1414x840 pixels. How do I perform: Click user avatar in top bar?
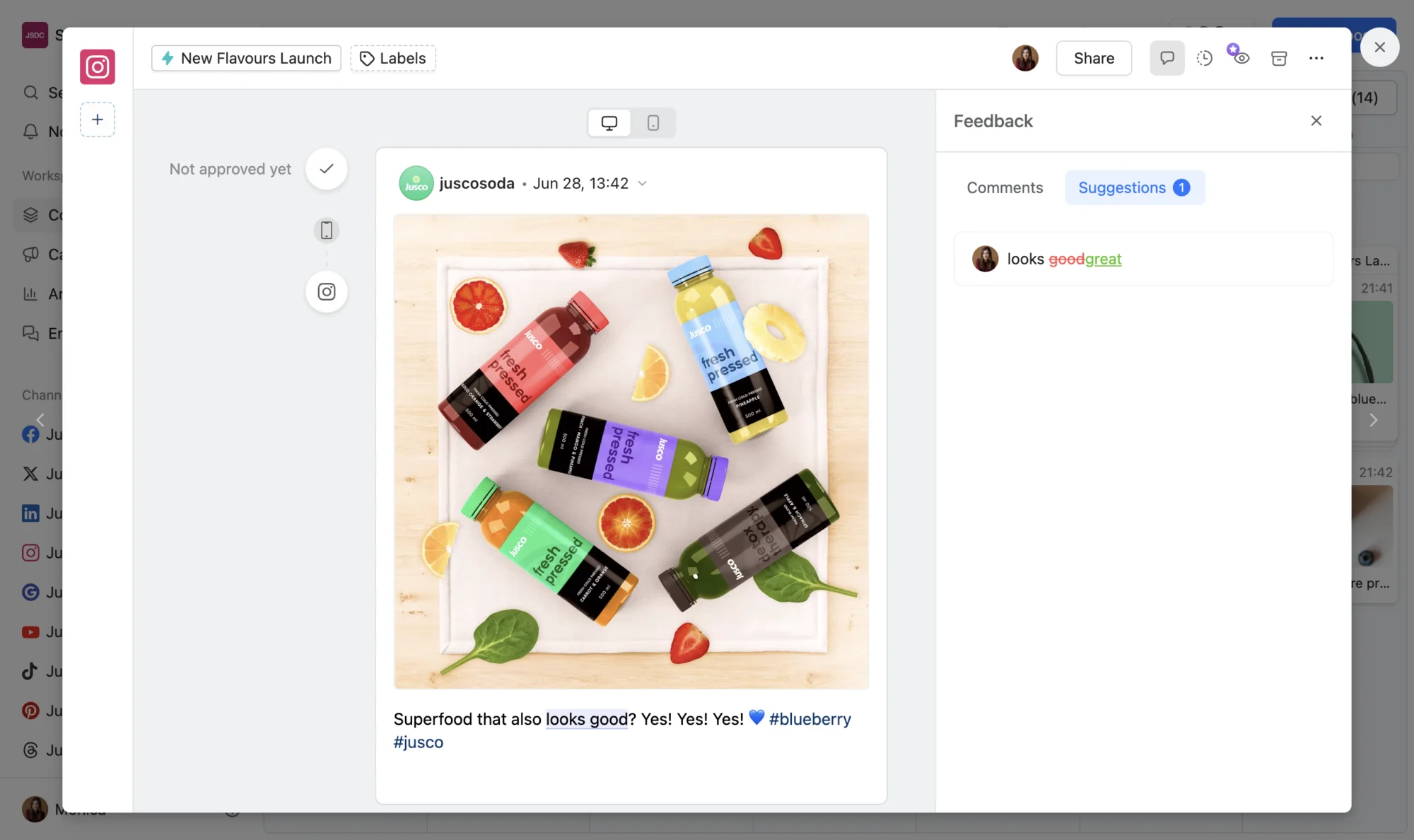pyautogui.click(x=1025, y=58)
